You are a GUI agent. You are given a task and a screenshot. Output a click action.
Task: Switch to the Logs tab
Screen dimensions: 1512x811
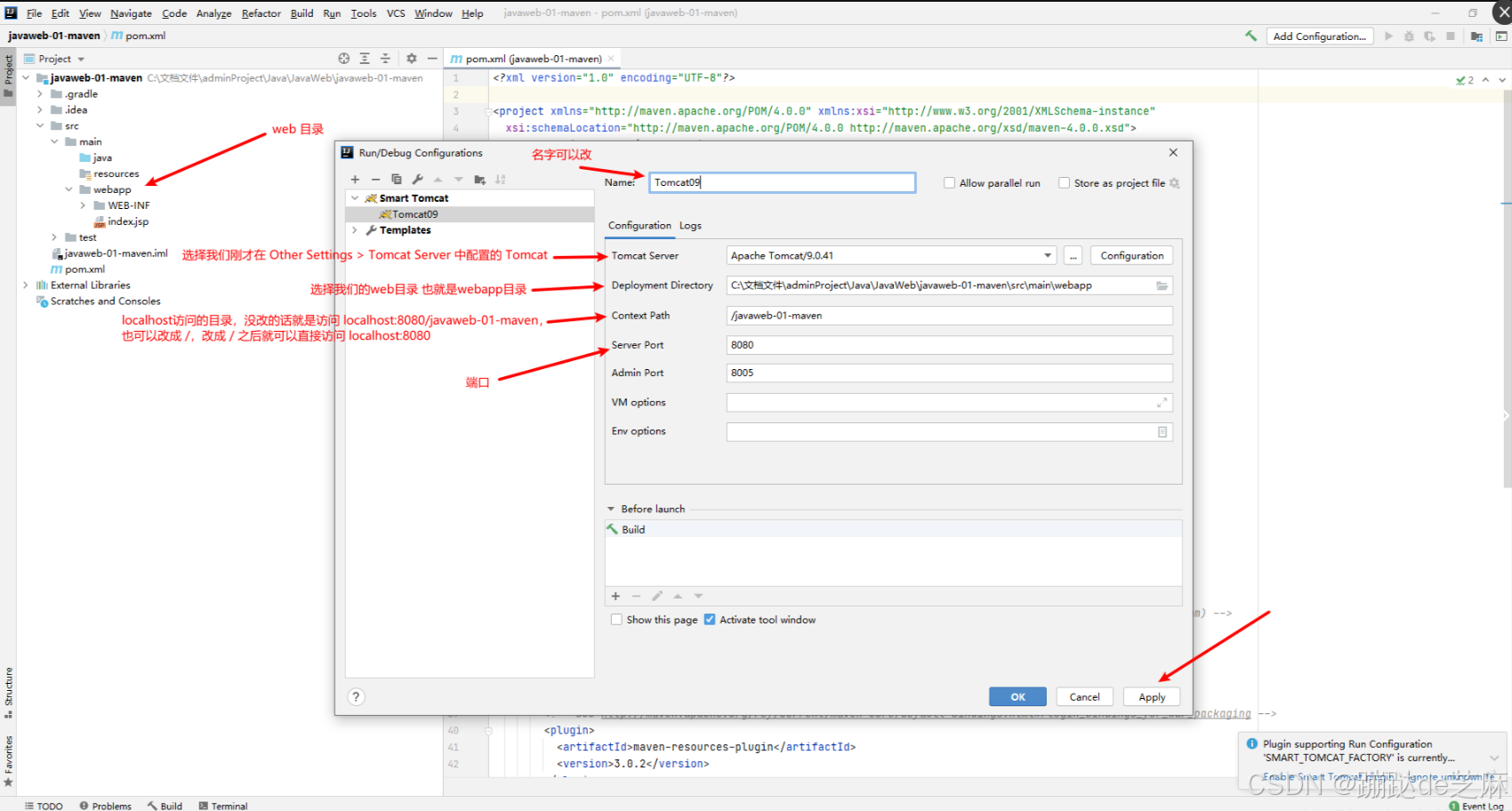coord(690,226)
